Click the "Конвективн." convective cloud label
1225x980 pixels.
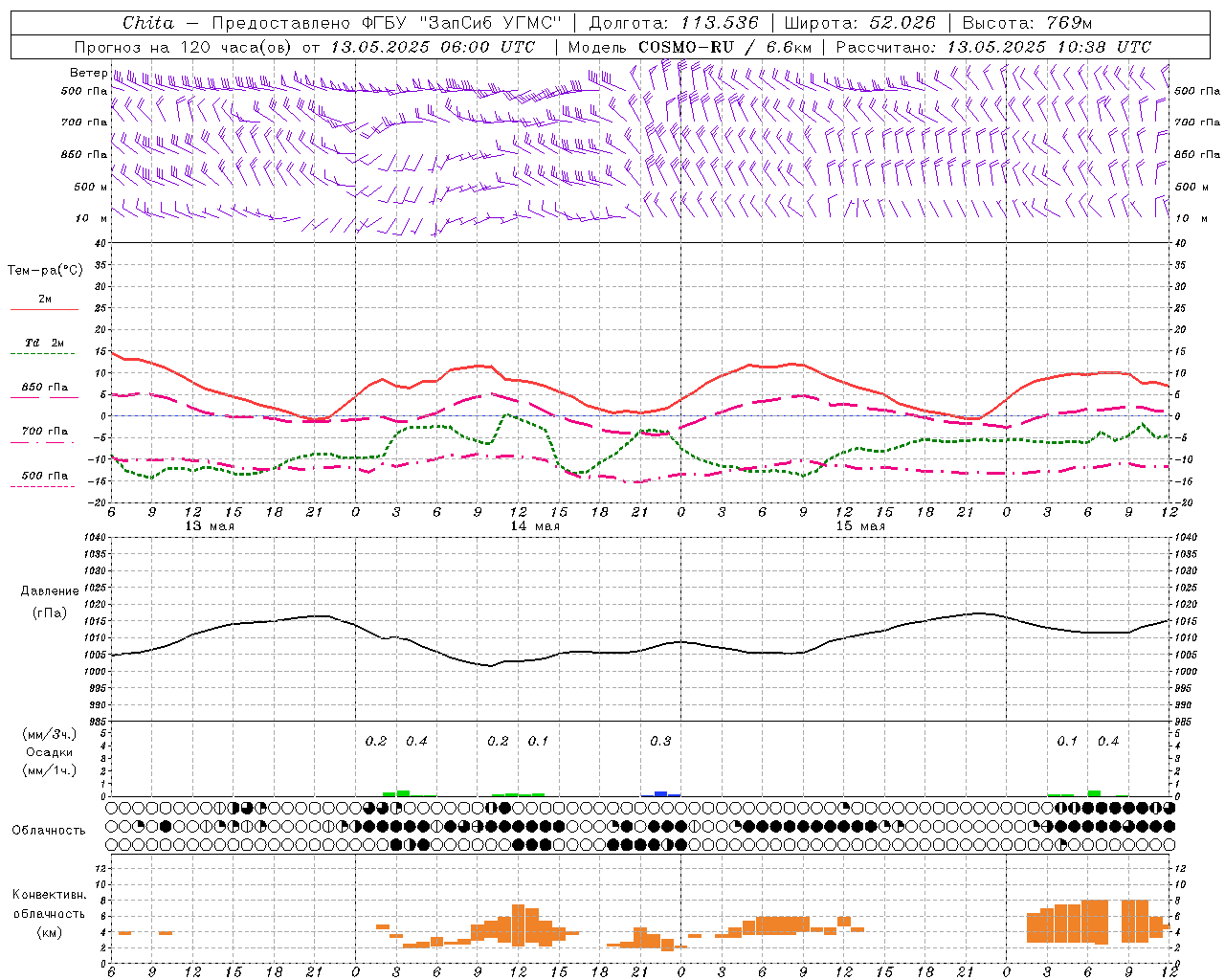point(49,895)
